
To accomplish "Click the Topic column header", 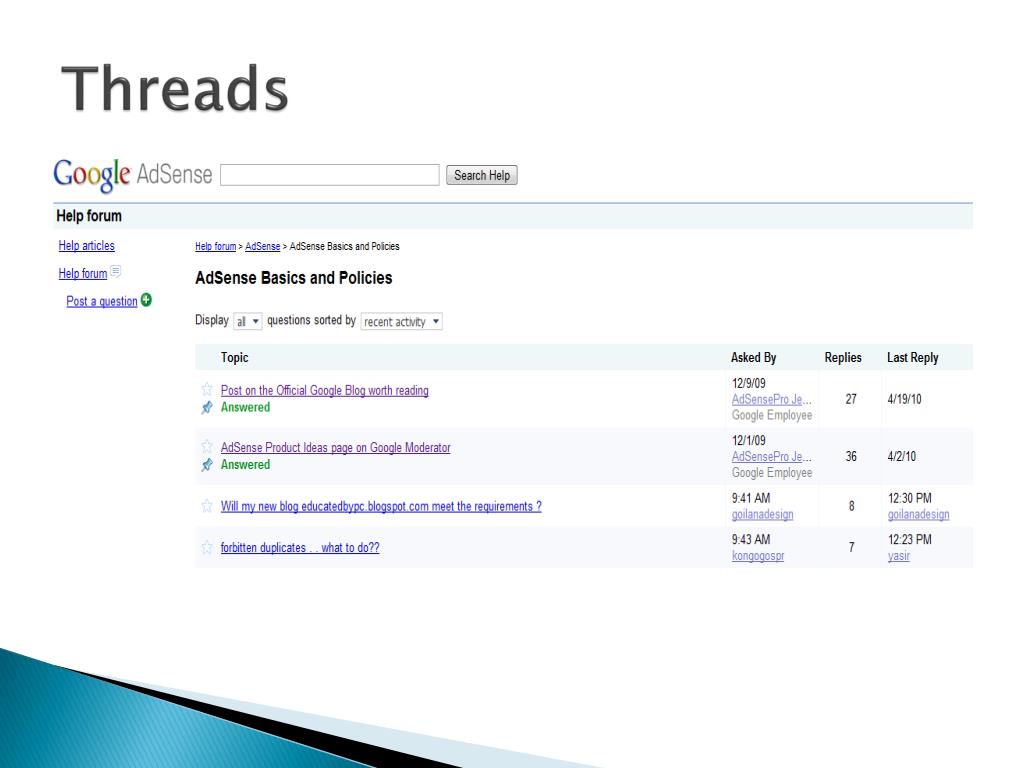I will (234, 357).
